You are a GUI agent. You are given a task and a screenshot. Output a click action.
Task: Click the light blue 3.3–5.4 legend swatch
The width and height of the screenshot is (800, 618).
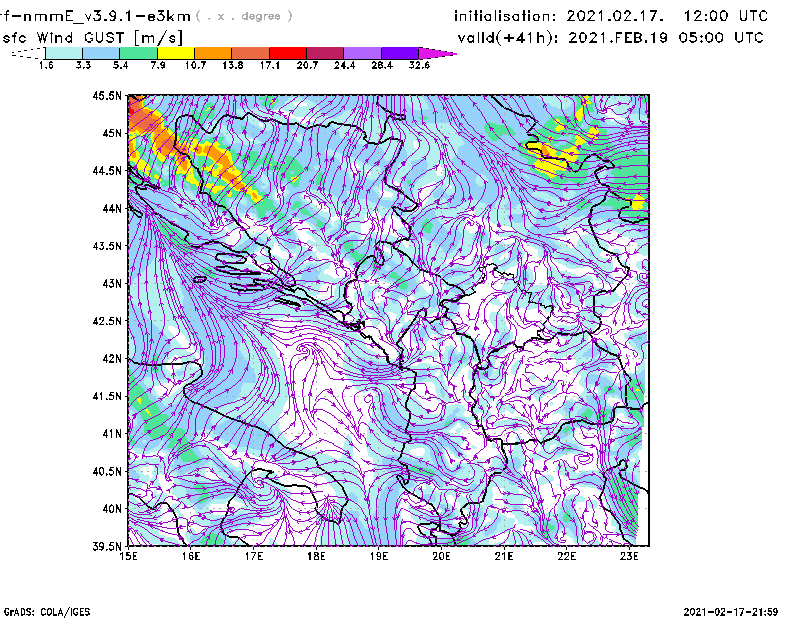point(101,53)
